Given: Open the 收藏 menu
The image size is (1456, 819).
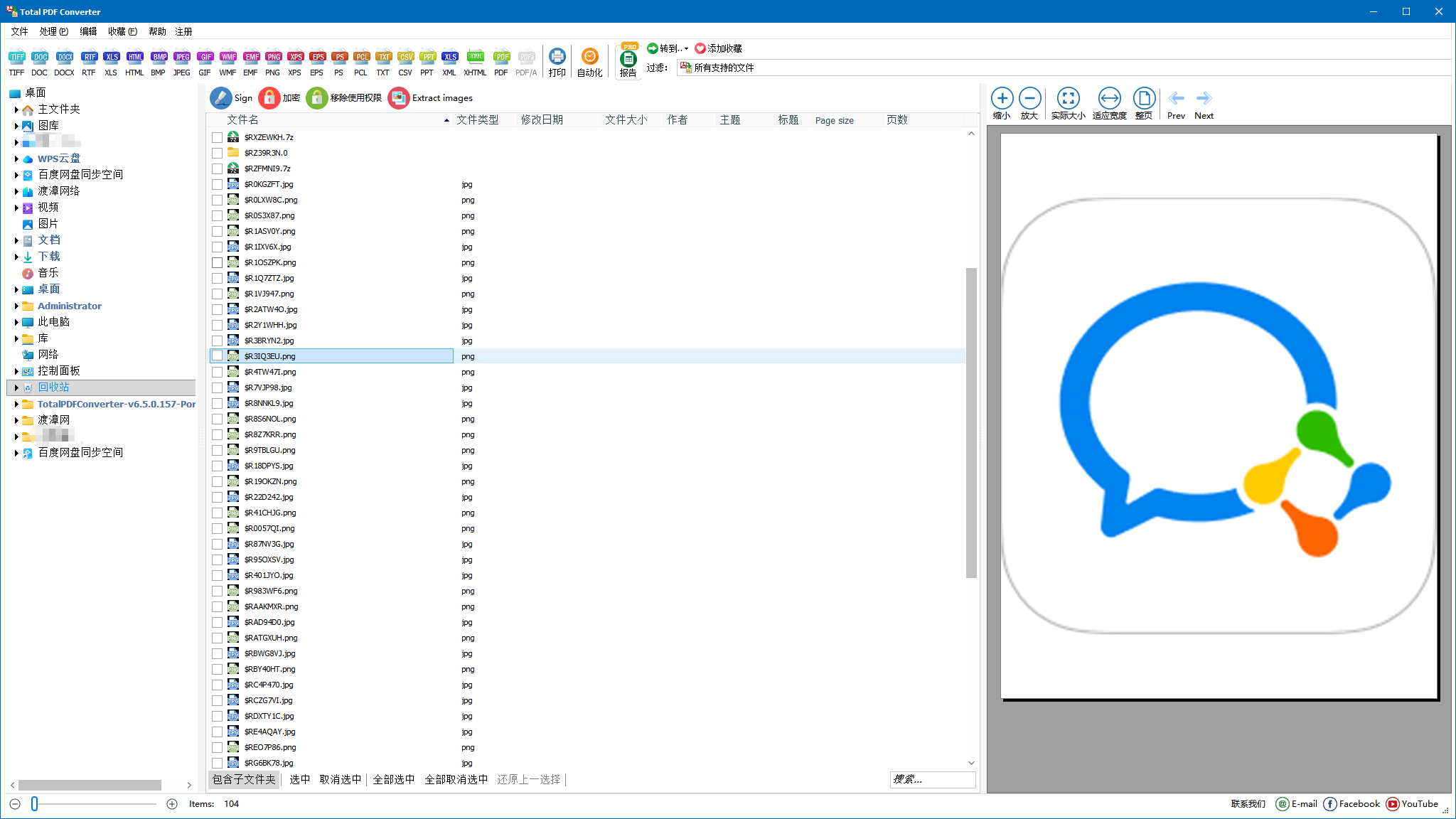Looking at the screenshot, I should (123, 31).
